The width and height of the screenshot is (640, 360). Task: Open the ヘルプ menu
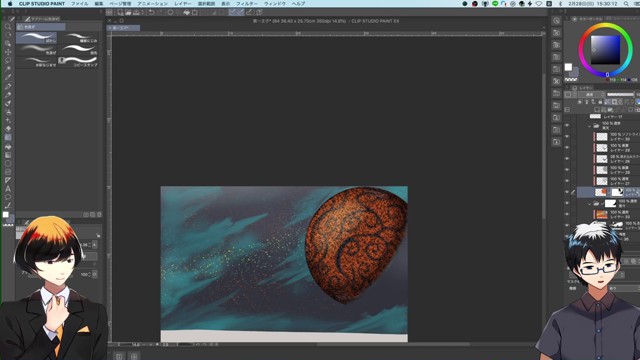point(298,3)
